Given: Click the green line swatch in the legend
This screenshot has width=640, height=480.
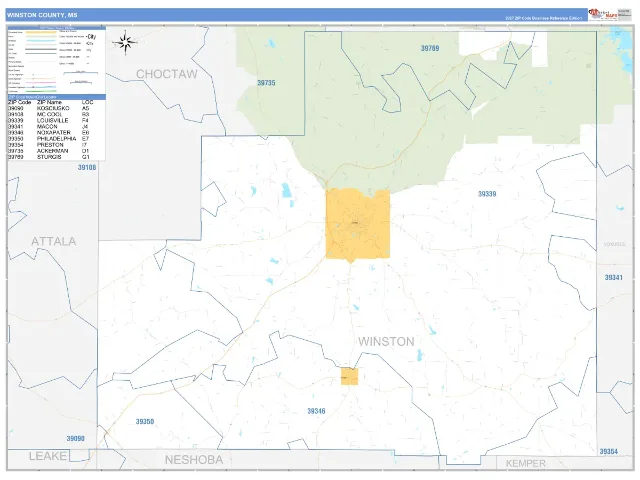Looking at the screenshot, I should click(41, 91).
